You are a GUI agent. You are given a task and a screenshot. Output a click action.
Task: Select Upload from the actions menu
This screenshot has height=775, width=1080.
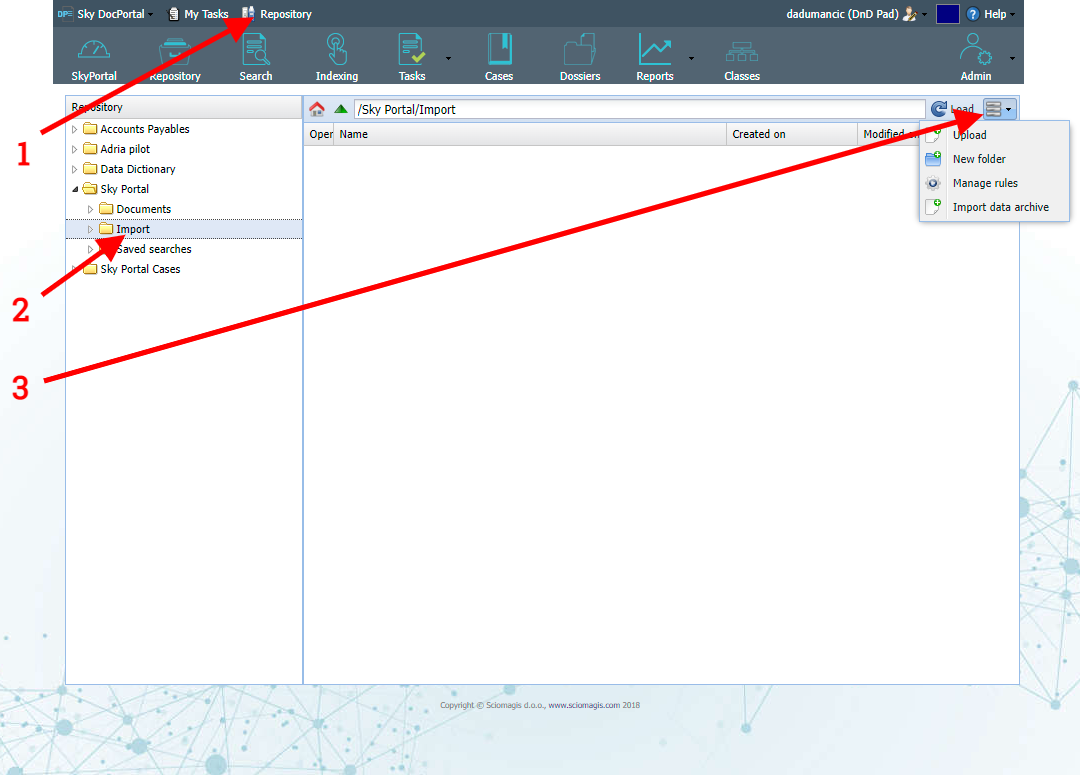994,135
